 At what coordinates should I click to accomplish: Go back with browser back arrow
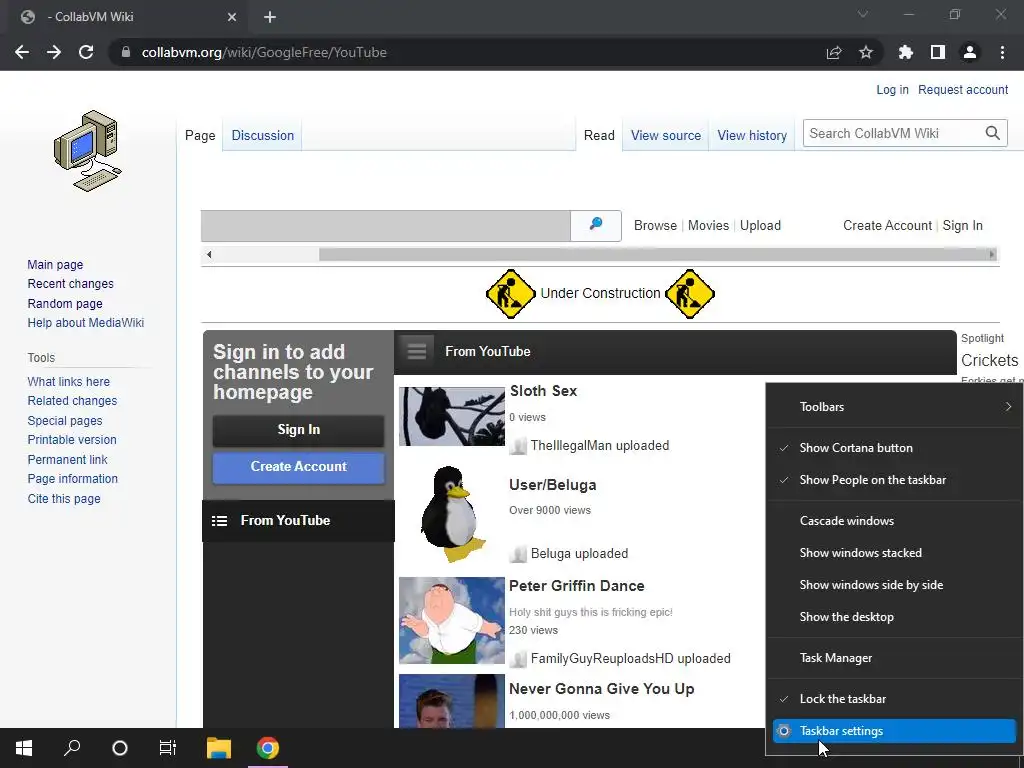tap(22, 52)
